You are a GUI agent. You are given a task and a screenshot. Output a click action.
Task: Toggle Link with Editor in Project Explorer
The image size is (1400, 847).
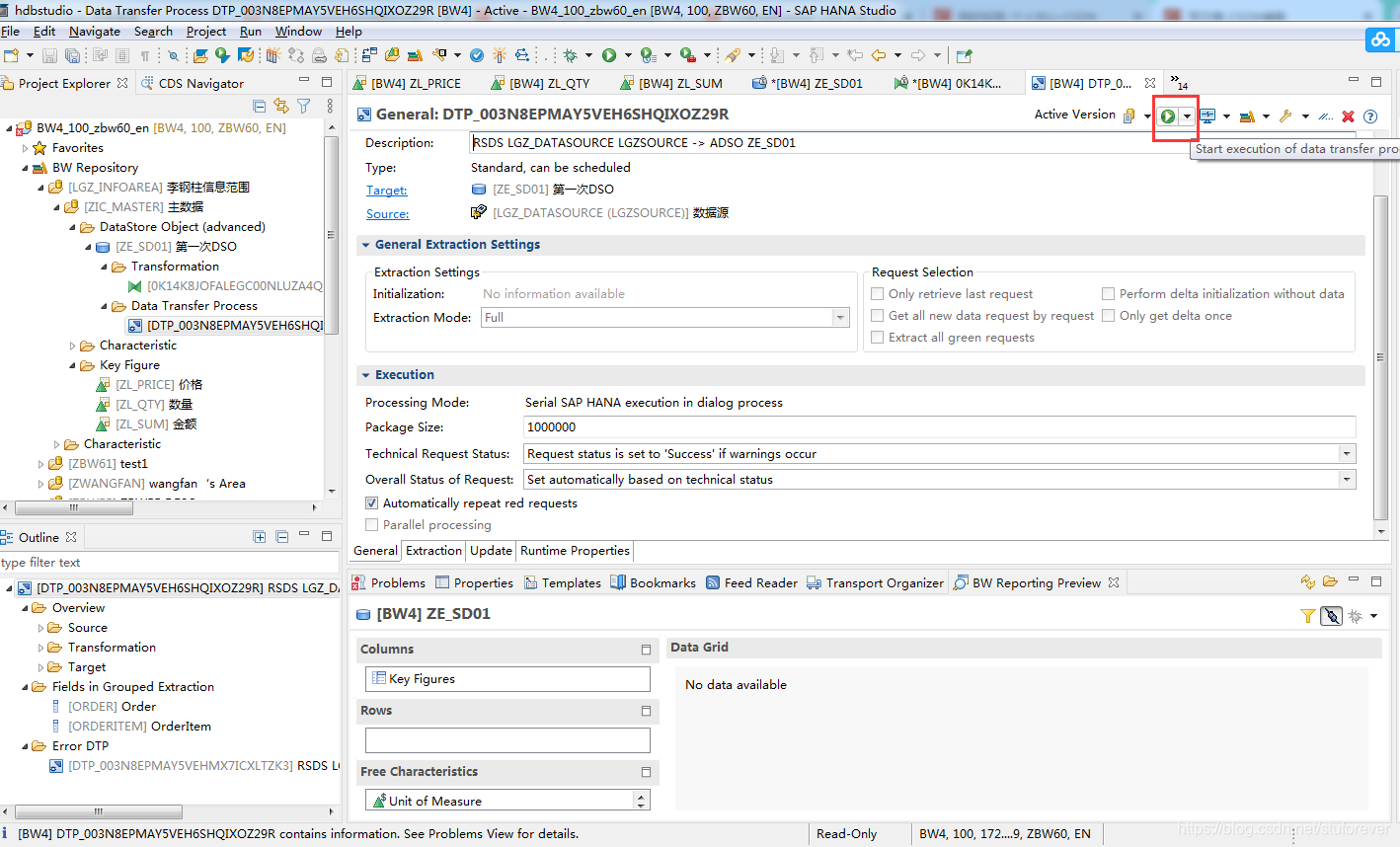click(281, 106)
